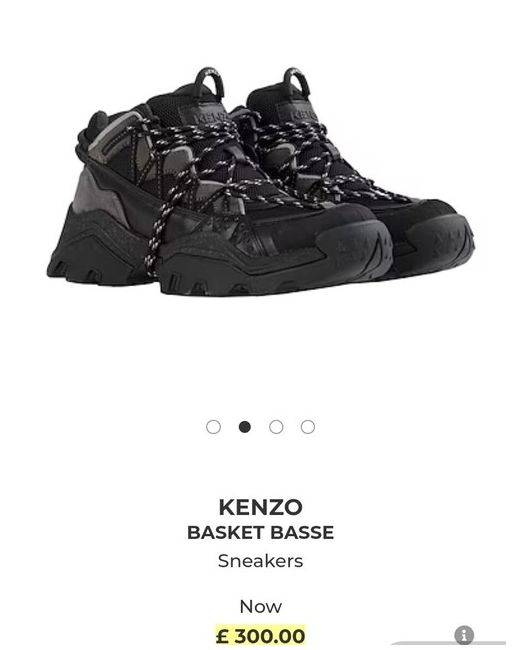Screen dimensions: 520x650
Task: Click the pull loop atop left shoe
Action: 209,82
